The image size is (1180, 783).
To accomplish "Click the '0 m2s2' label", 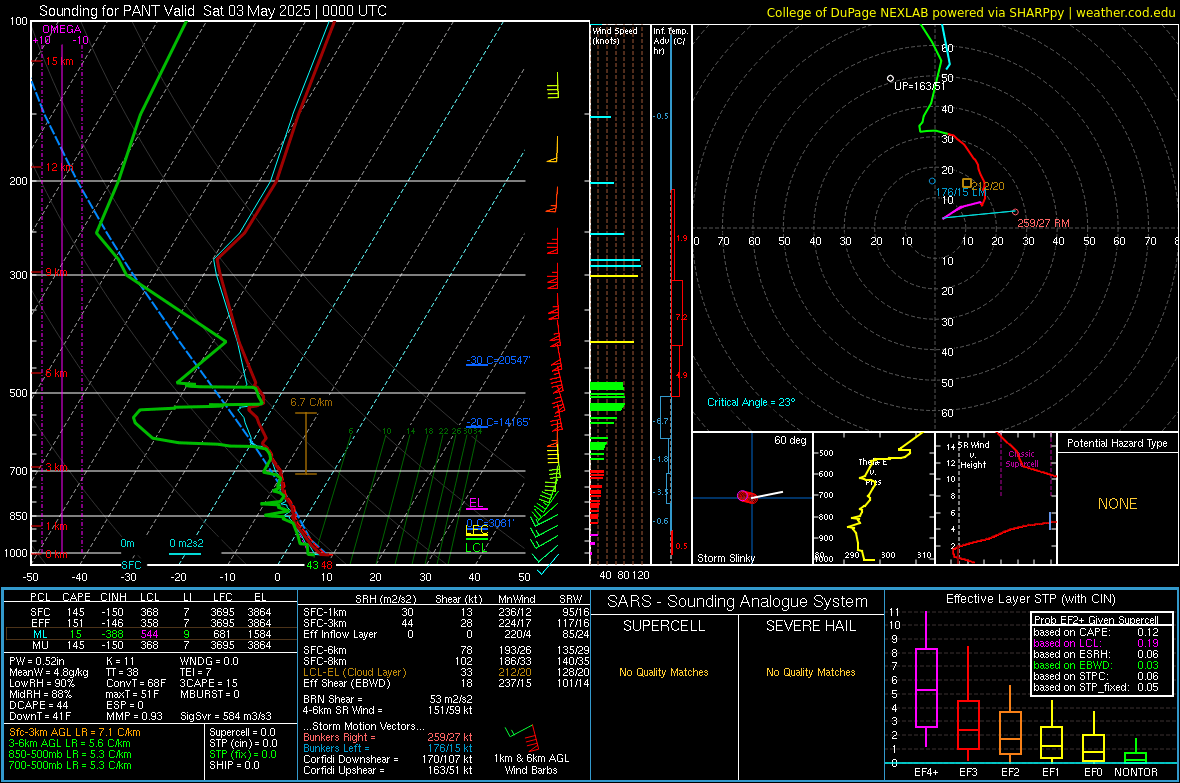I will pyautogui.click(x=186, y=543).
